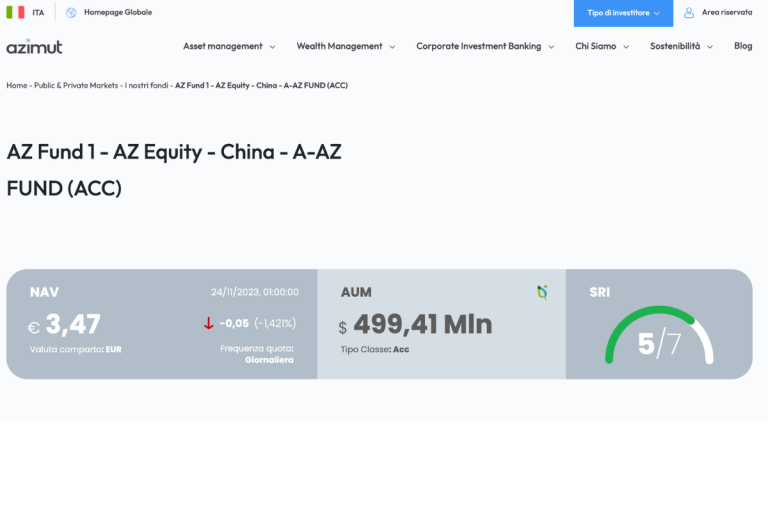Click the euro symbol next to 3,47
Viewport: 768px width, 512px height.
click(33, 327)
